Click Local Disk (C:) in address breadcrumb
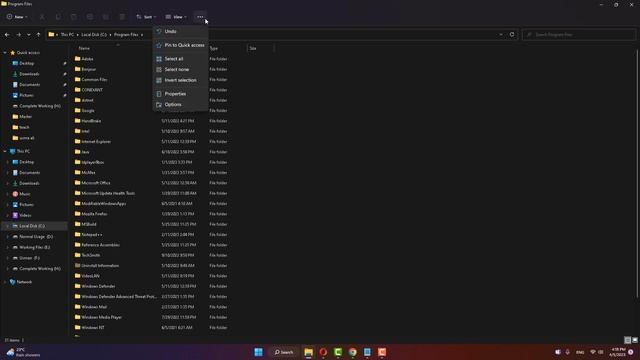The width and height of the screenshot is (640, 360). [x=94, y=35]
